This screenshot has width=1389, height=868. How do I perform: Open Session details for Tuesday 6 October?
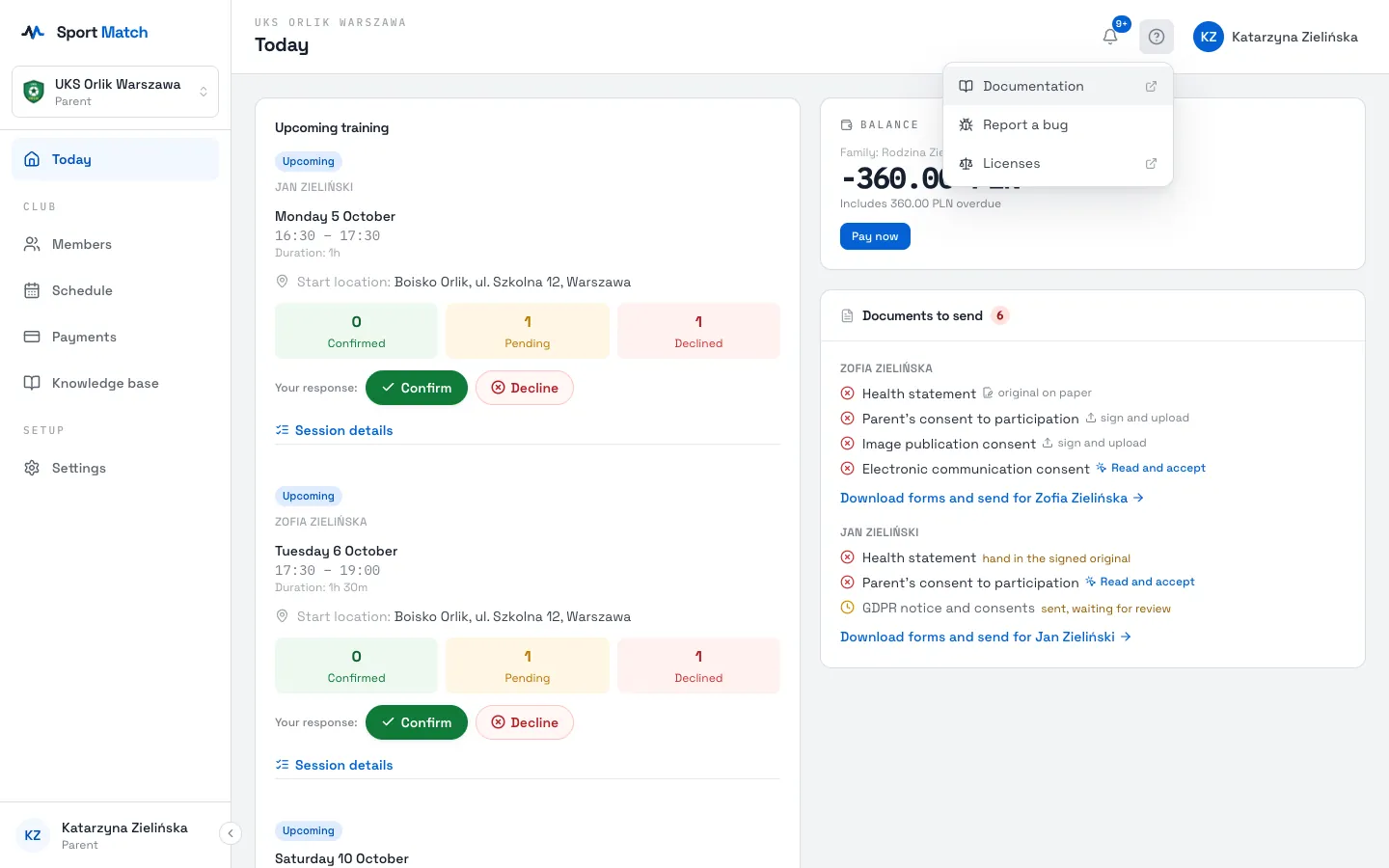click(334, 765)
